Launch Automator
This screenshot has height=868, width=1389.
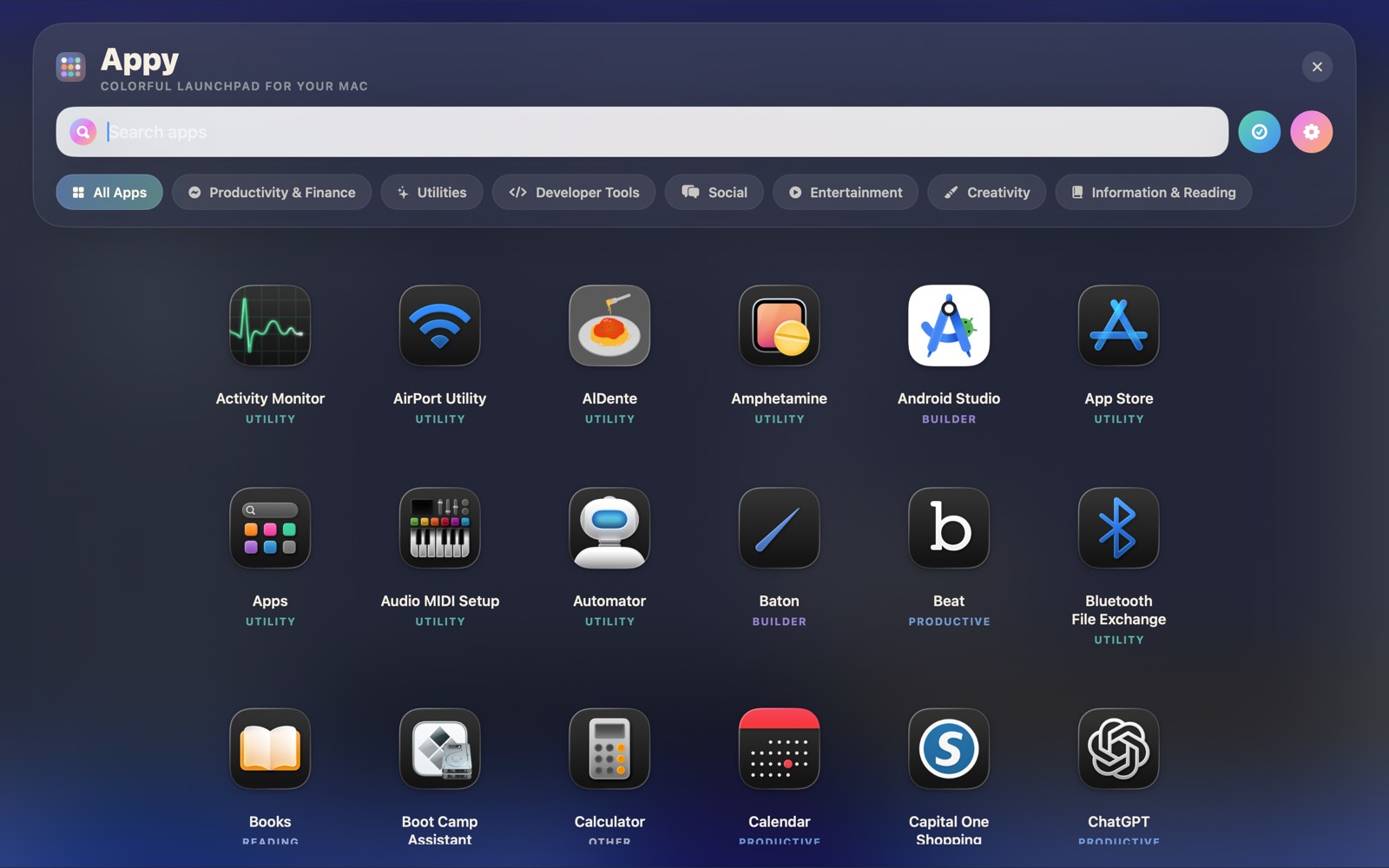click(609, 528)
